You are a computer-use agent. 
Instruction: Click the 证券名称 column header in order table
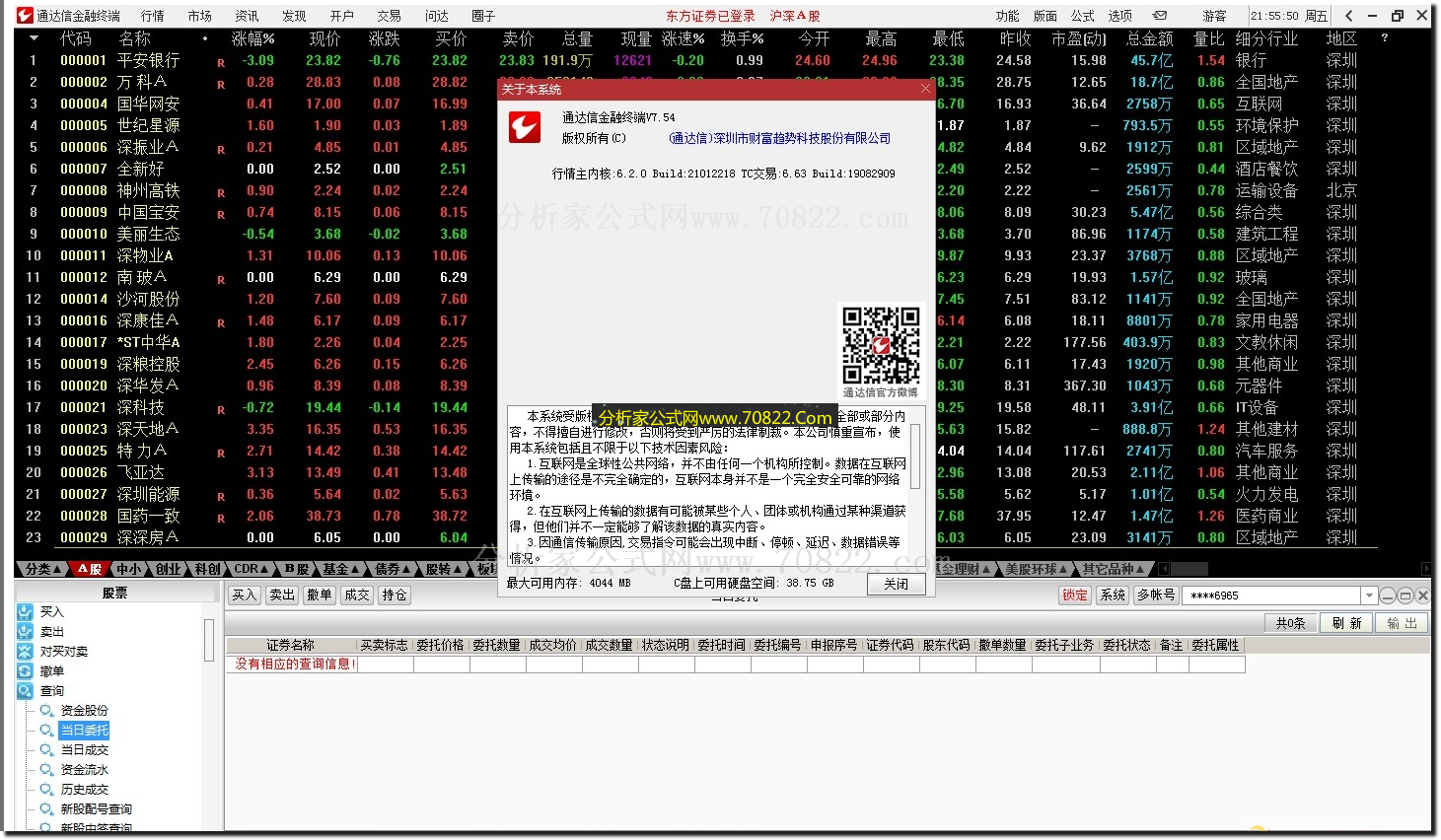coord(291,645)
